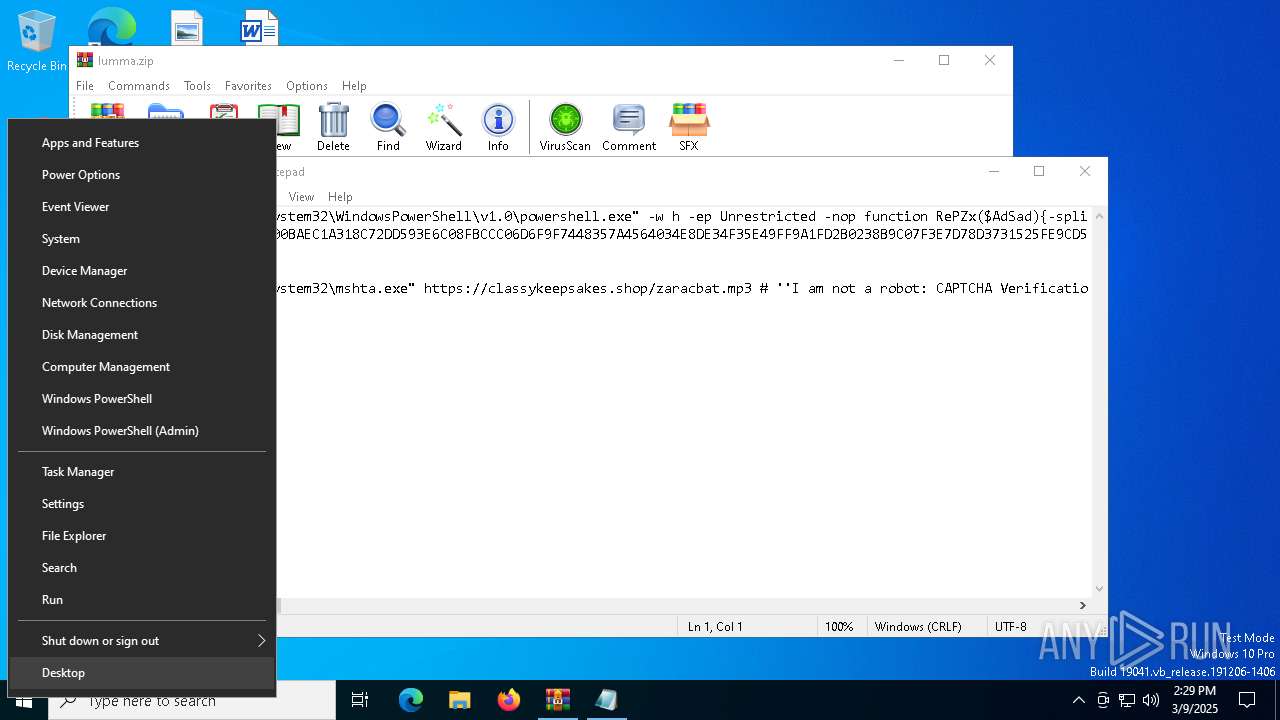Open WinRAR Options menu
1280x720 pixels.
[x=307, y=86]
